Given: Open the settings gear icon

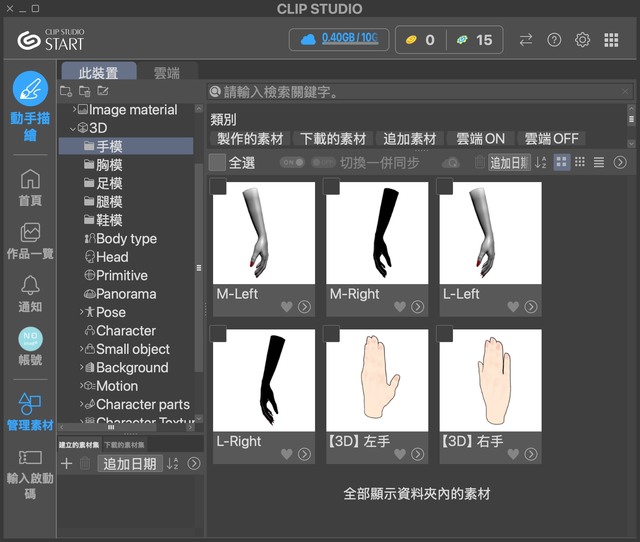Looking at the screenshot, I should (582, 40).
